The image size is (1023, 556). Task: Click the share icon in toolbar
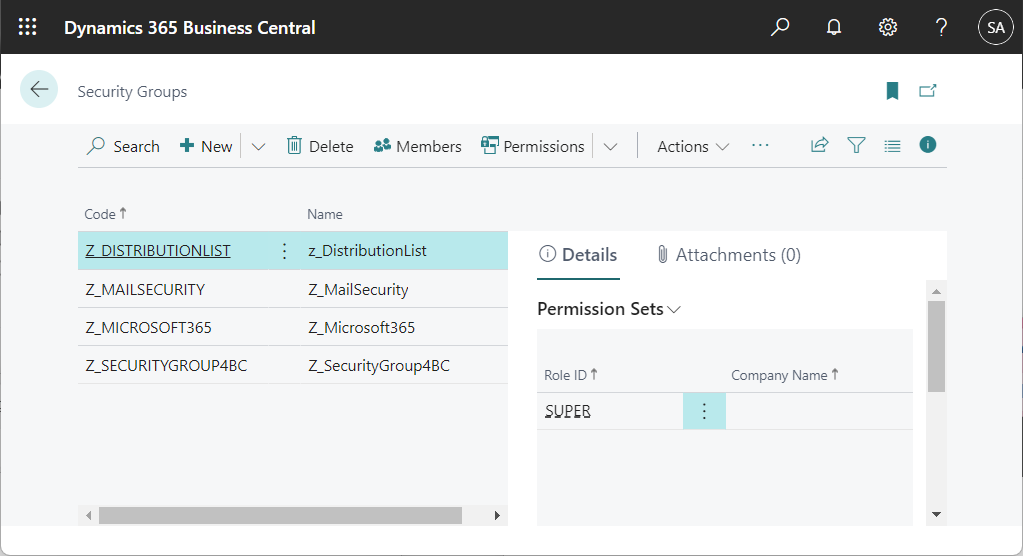(820, 145)
